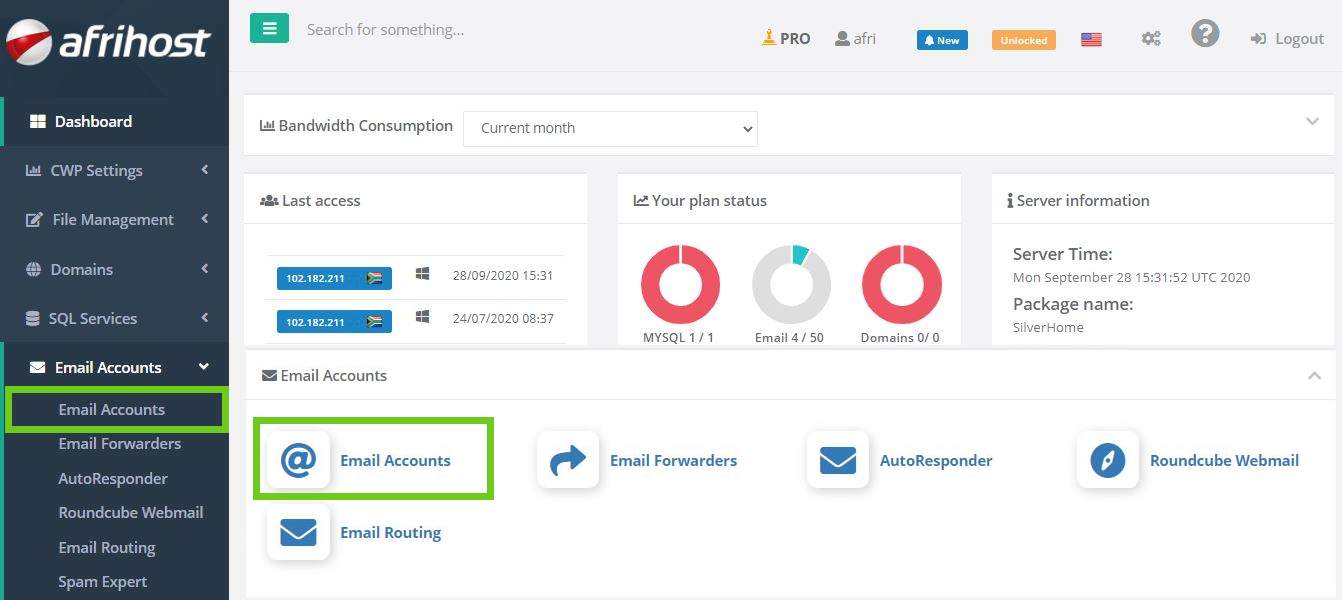Click the Email Routing envelope icon
The width and height of the screenshot is (1342, 600).
pos(298,532)
